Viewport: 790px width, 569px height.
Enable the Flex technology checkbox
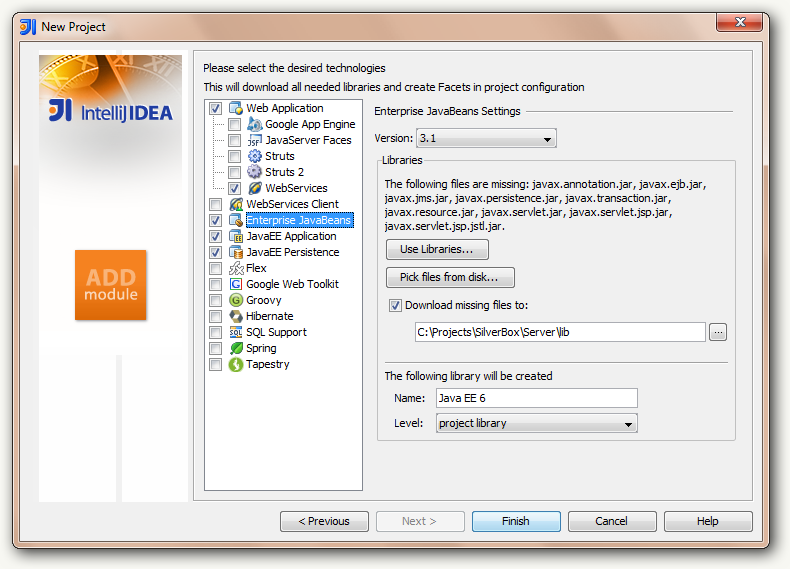pos(215,268)
